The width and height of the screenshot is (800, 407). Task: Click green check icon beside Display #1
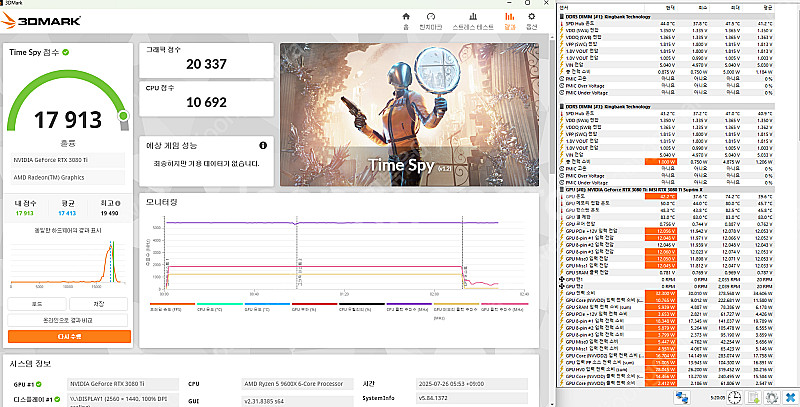tap(57, 399)
